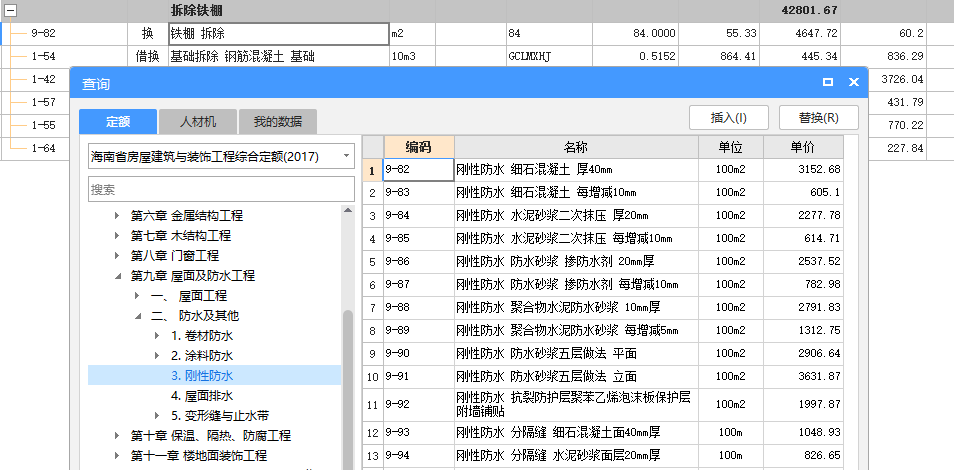Select row 9-84 水泥砂浆二次抹压 厚20mm

click(x=603, y=216)
